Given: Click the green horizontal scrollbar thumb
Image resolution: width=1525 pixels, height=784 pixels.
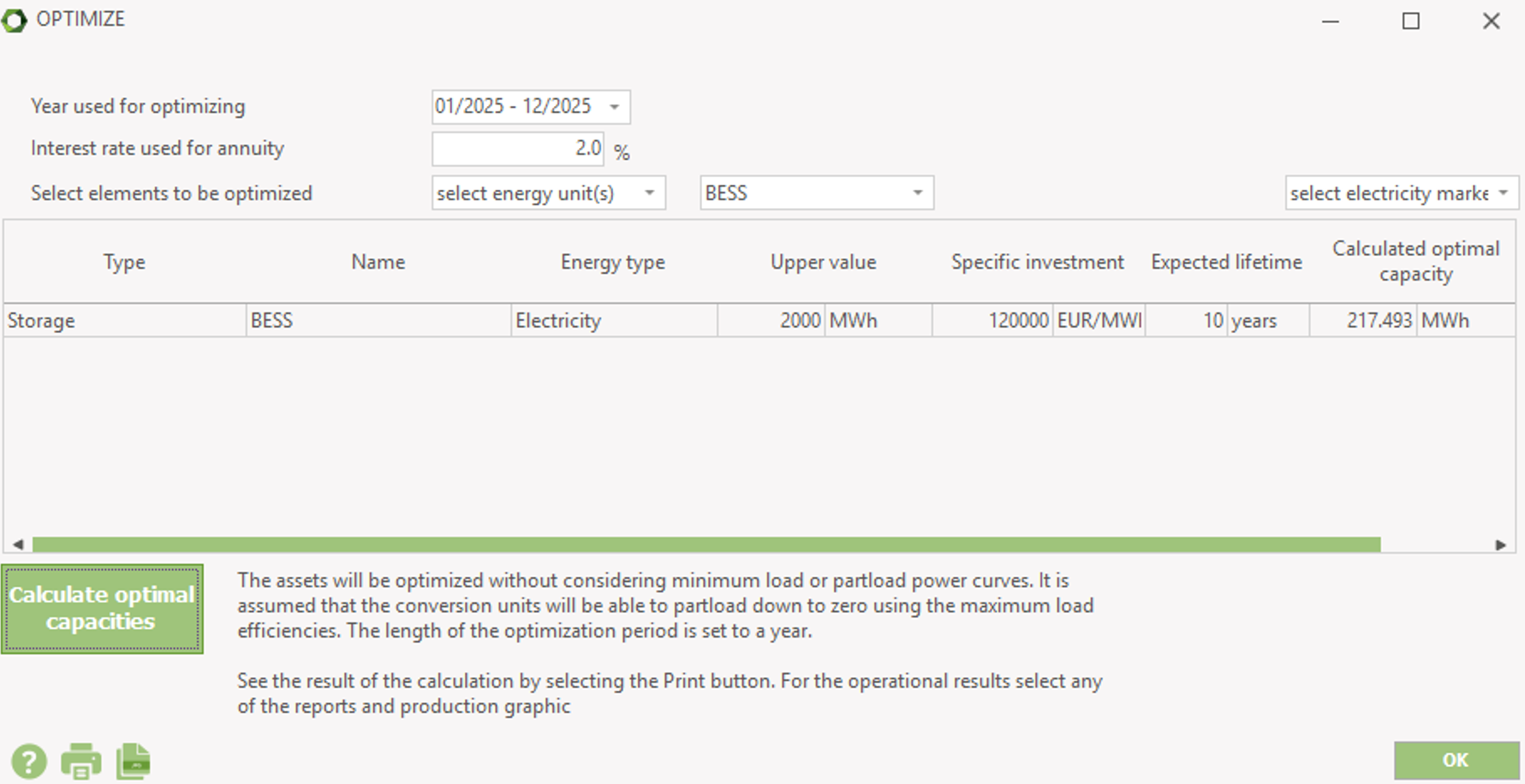Looking at the screenshot, I should 706,544.
